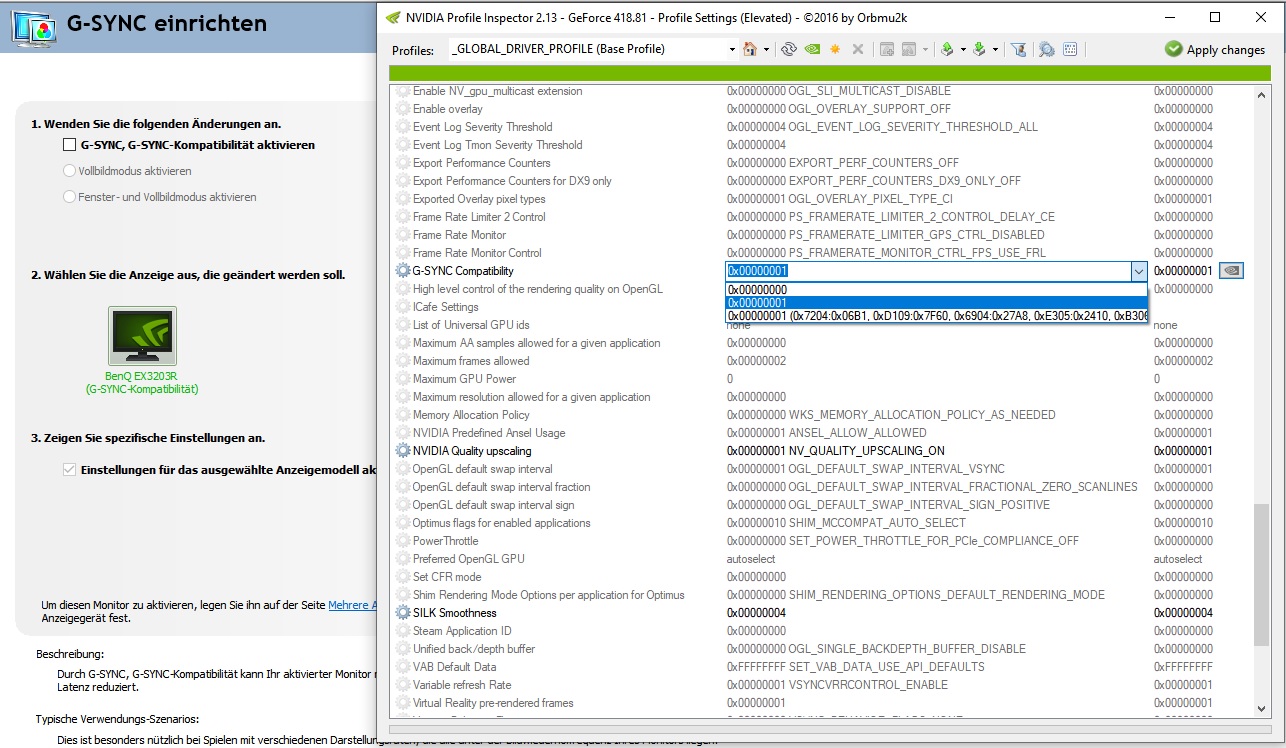The height and width of the screenshot is (748, 1286).
Task: Click the gear icon beside G-SYNC Compatibility
Action: 403,271
